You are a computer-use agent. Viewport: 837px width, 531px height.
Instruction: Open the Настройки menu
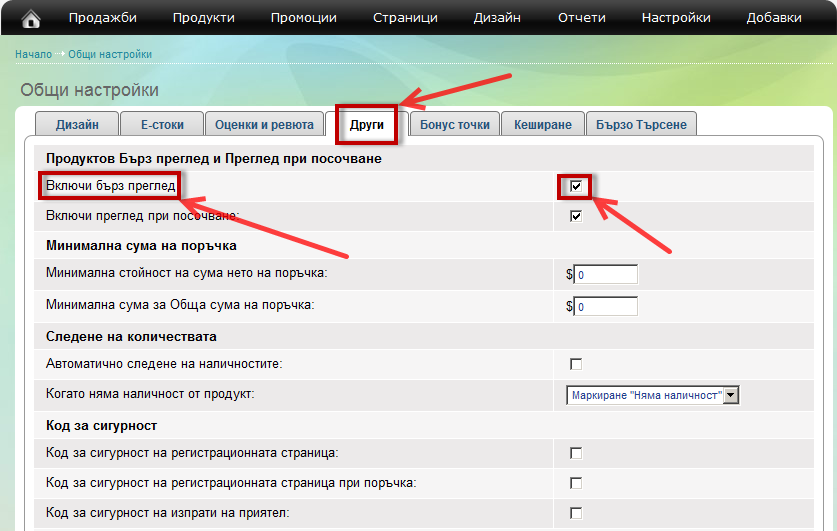(x=676, y=18)
